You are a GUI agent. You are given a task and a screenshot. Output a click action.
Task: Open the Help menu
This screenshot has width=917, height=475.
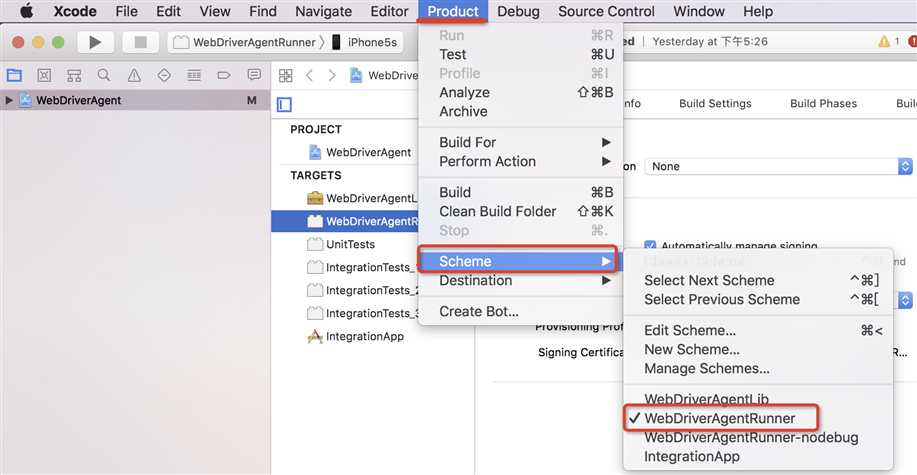(x=758, y=11)
